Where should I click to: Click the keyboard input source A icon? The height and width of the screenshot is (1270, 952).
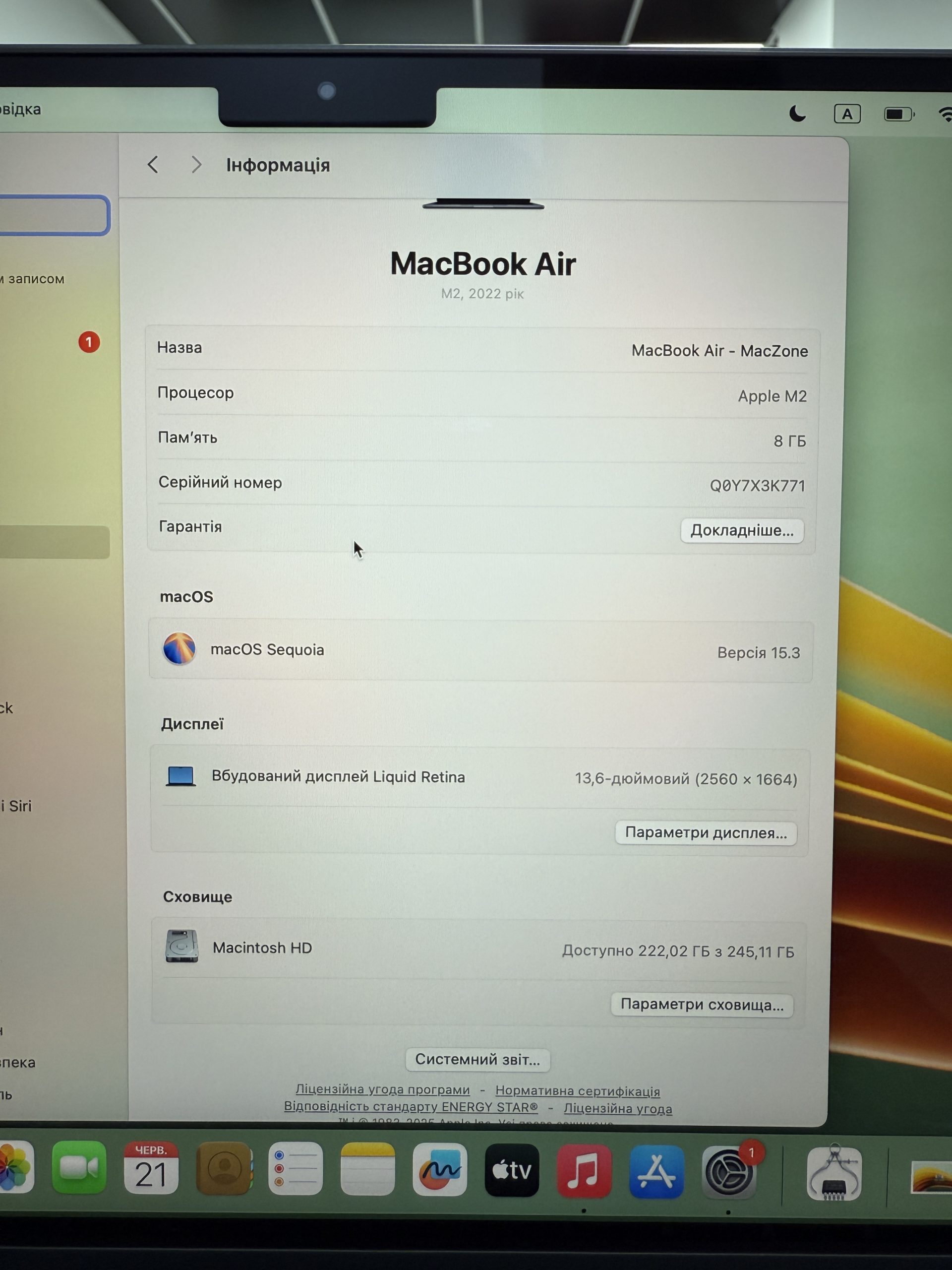(847, 114)
